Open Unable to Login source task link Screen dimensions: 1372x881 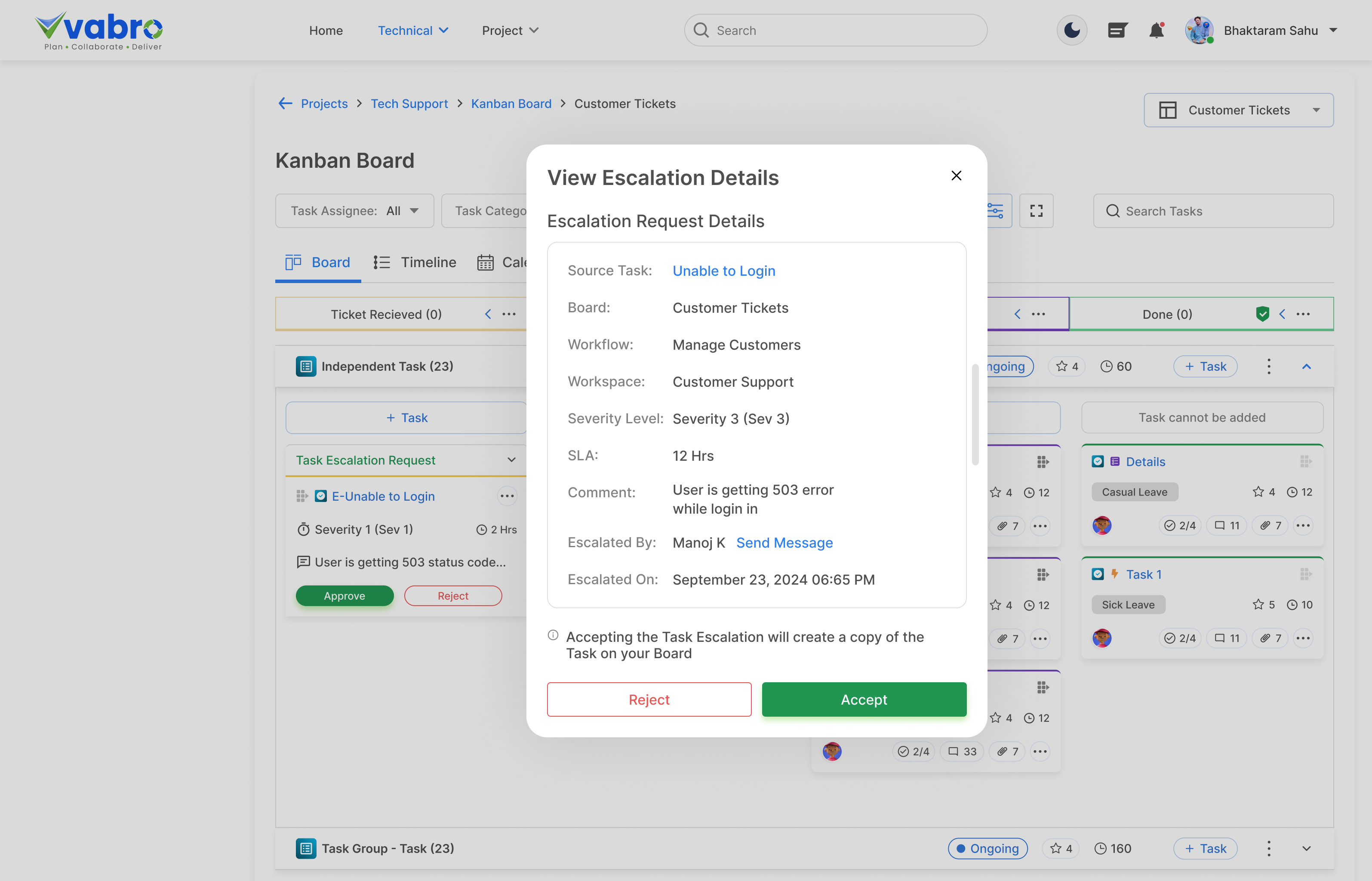[x=723, y=271]
